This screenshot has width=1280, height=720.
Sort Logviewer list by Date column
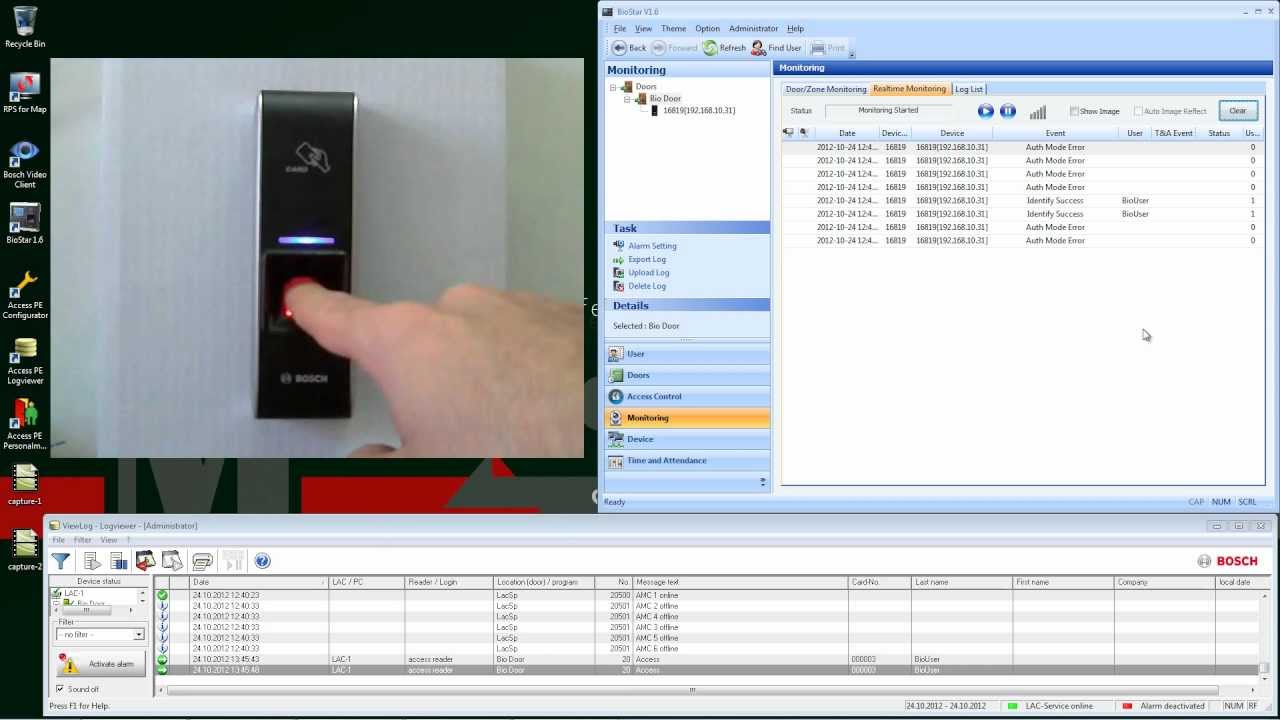(x=259, y=582)
